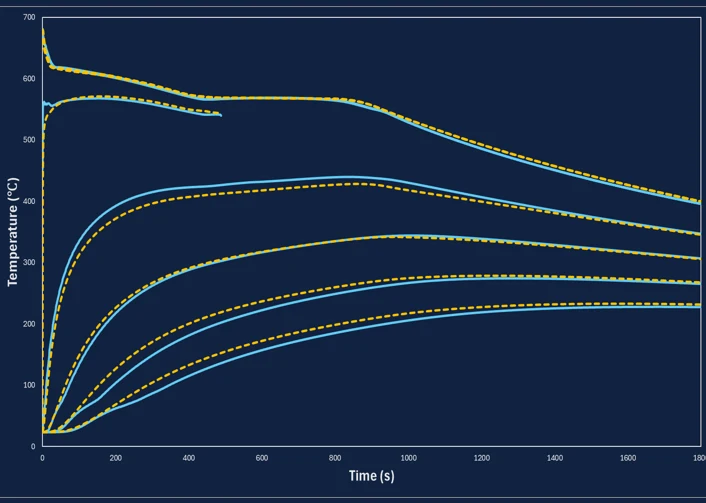Click the x-axis label "600"
The height and width of the screenshot is (503, 706).
[x=262, y=458]
